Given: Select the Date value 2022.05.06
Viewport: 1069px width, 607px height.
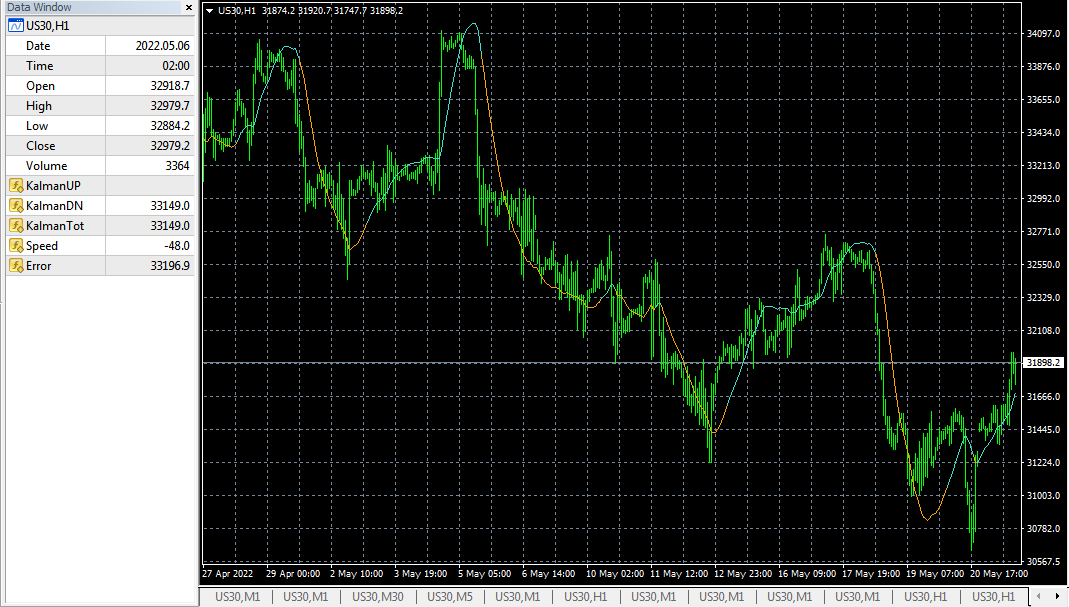Looking at the screenshot, I should [x=162, y=46].
